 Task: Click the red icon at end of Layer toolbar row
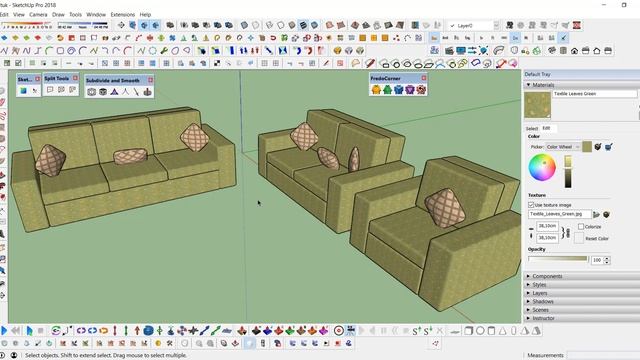tap(576, 25)
